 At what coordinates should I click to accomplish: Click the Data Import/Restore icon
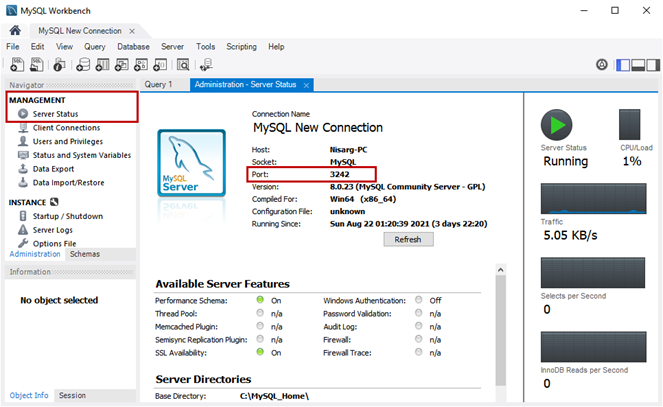click(x=23, y=183)
